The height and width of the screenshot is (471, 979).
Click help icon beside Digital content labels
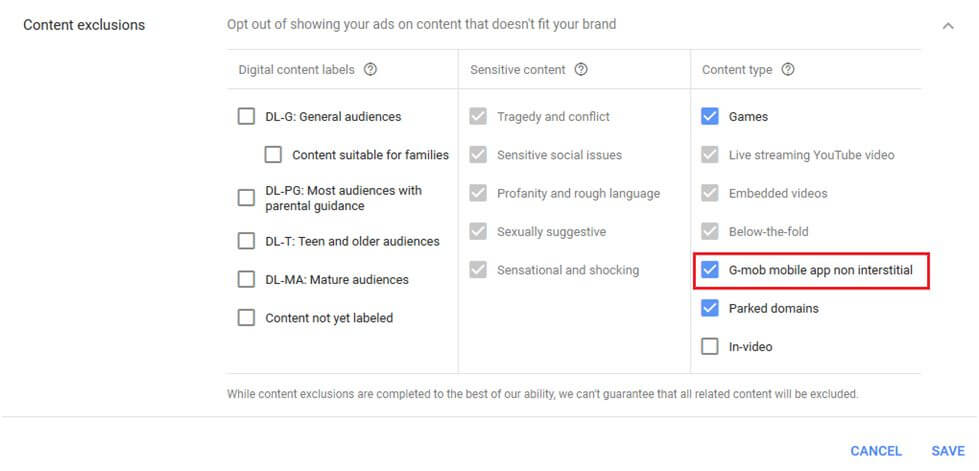(x=371, y=70)
